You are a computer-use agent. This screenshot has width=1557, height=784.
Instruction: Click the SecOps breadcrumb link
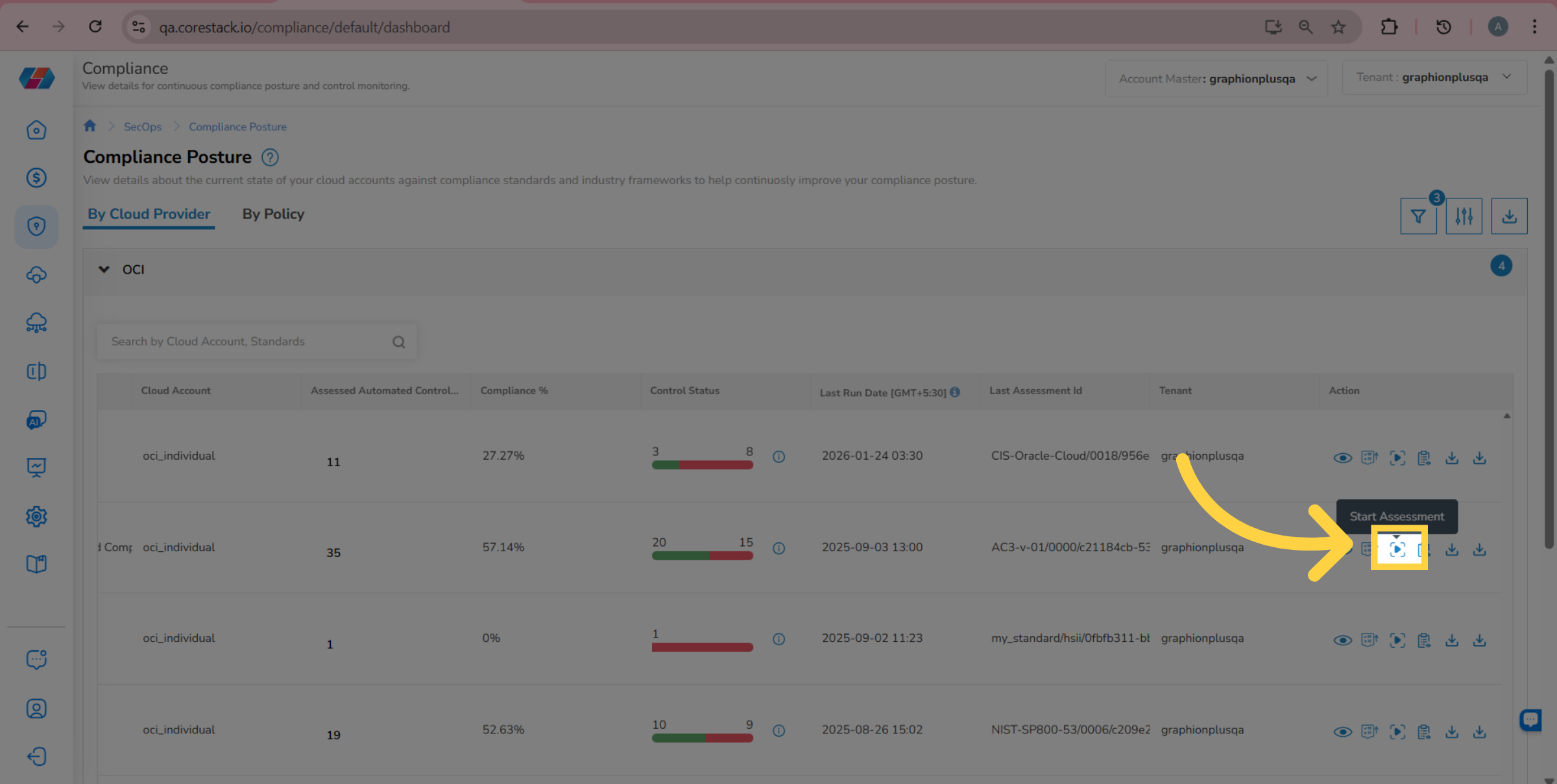[143, 127]
